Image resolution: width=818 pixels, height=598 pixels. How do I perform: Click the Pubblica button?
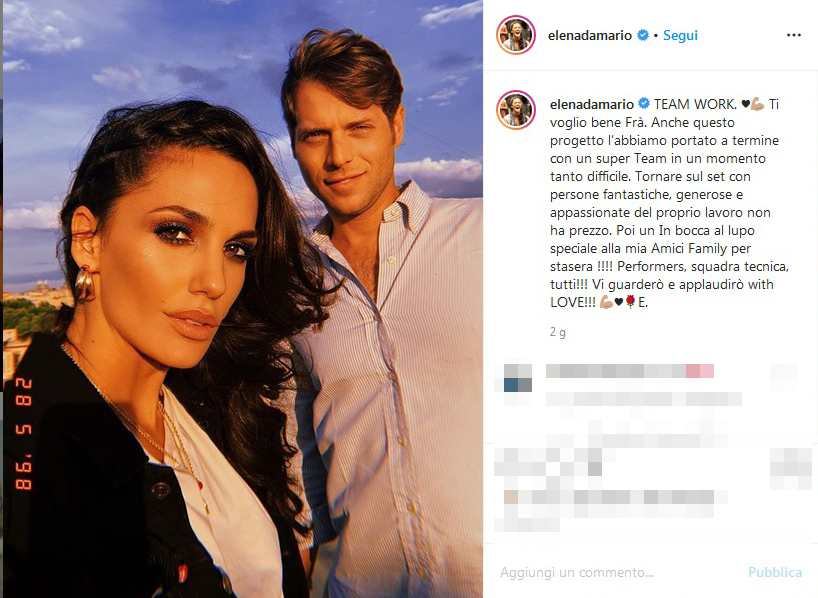[775, 572]
